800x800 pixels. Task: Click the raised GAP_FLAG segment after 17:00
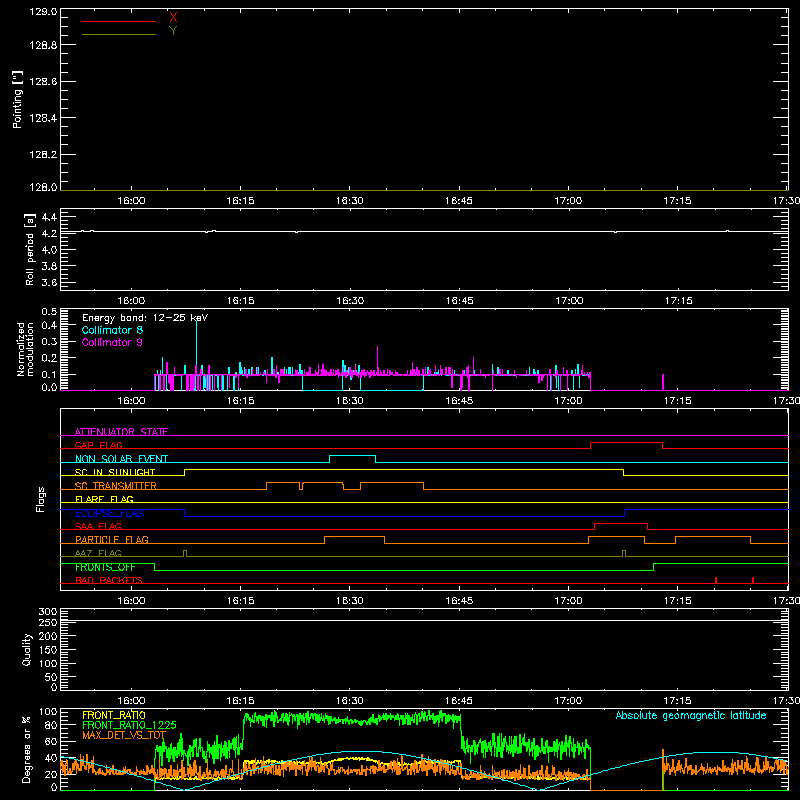pos(627,443)
